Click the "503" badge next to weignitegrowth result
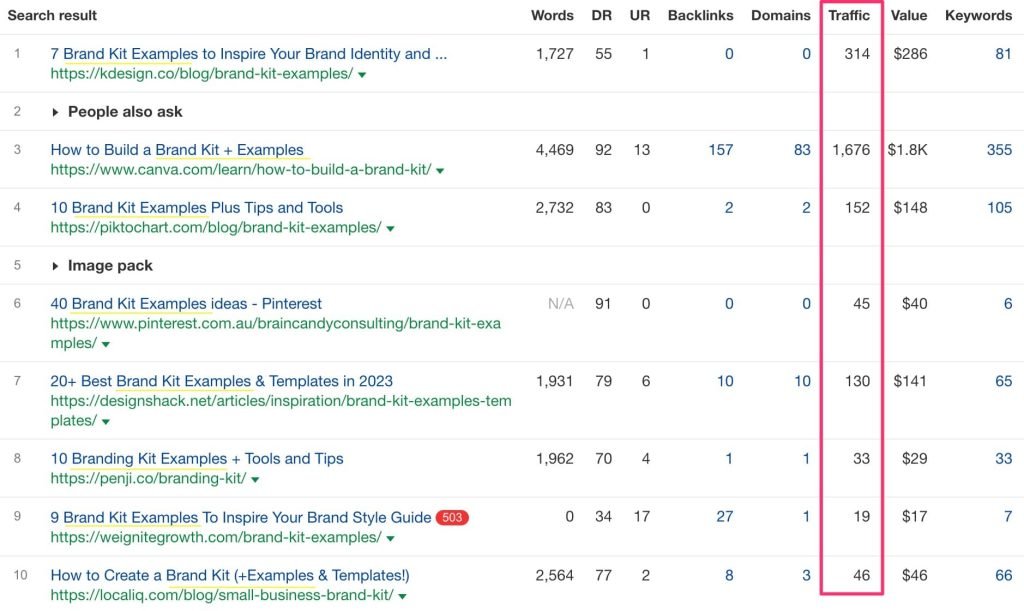1024x611 pixels. pyautogui.click(x=452, y=517)
